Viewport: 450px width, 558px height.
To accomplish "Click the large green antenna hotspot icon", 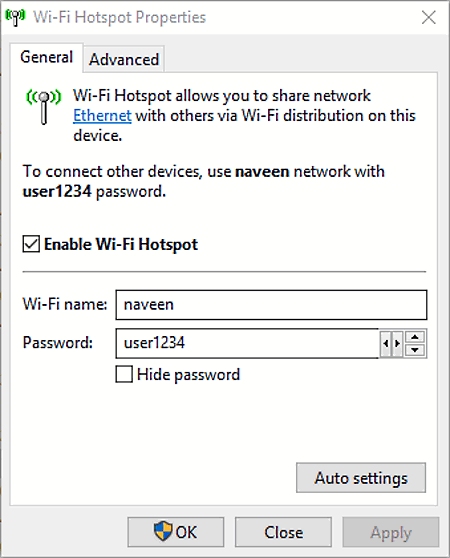I will coord(44,107).
